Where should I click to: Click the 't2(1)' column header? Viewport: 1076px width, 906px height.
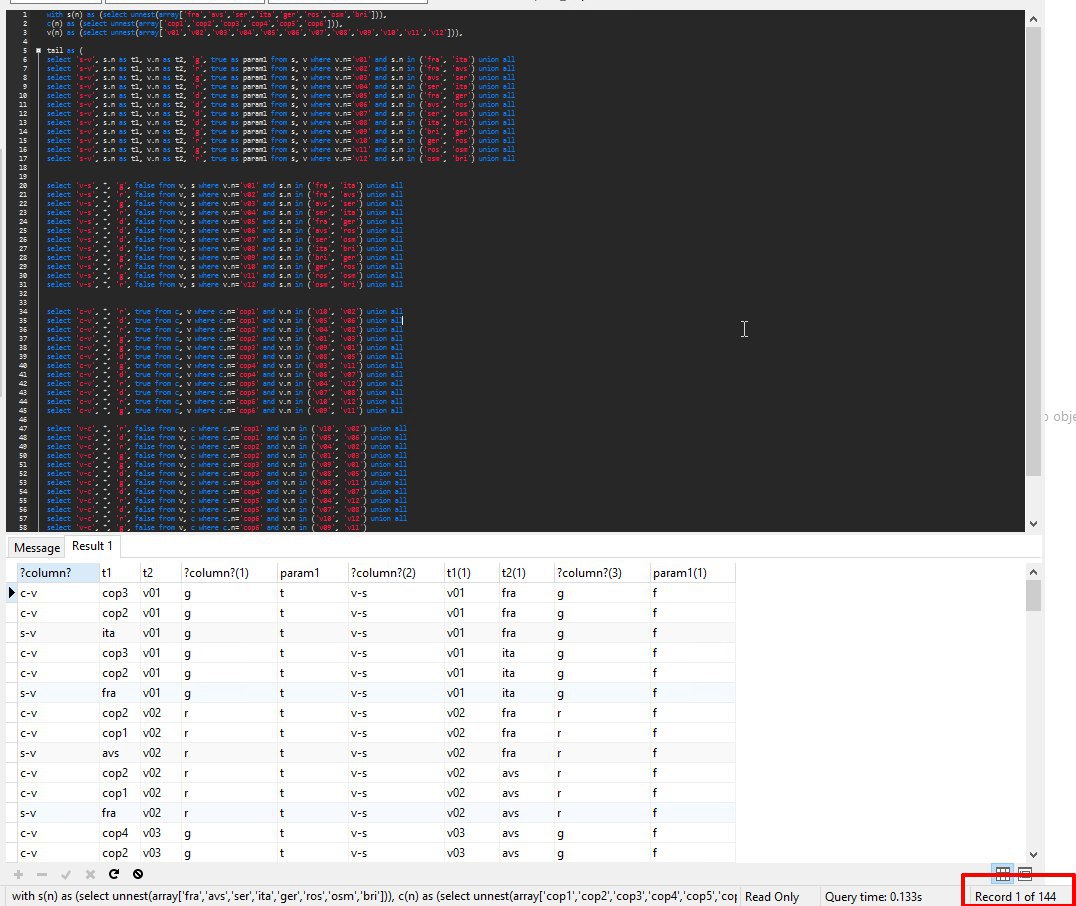pyautogui.click(x=526, y=572)
